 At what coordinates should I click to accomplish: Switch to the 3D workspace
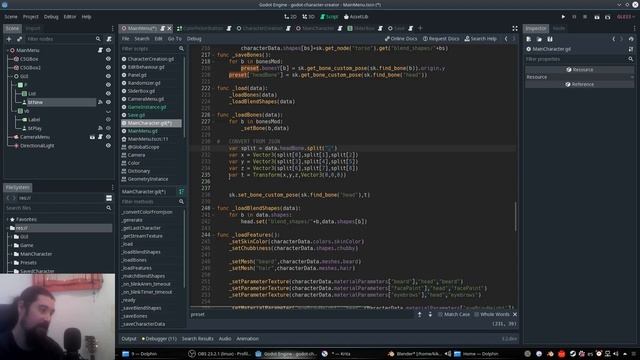309,17
